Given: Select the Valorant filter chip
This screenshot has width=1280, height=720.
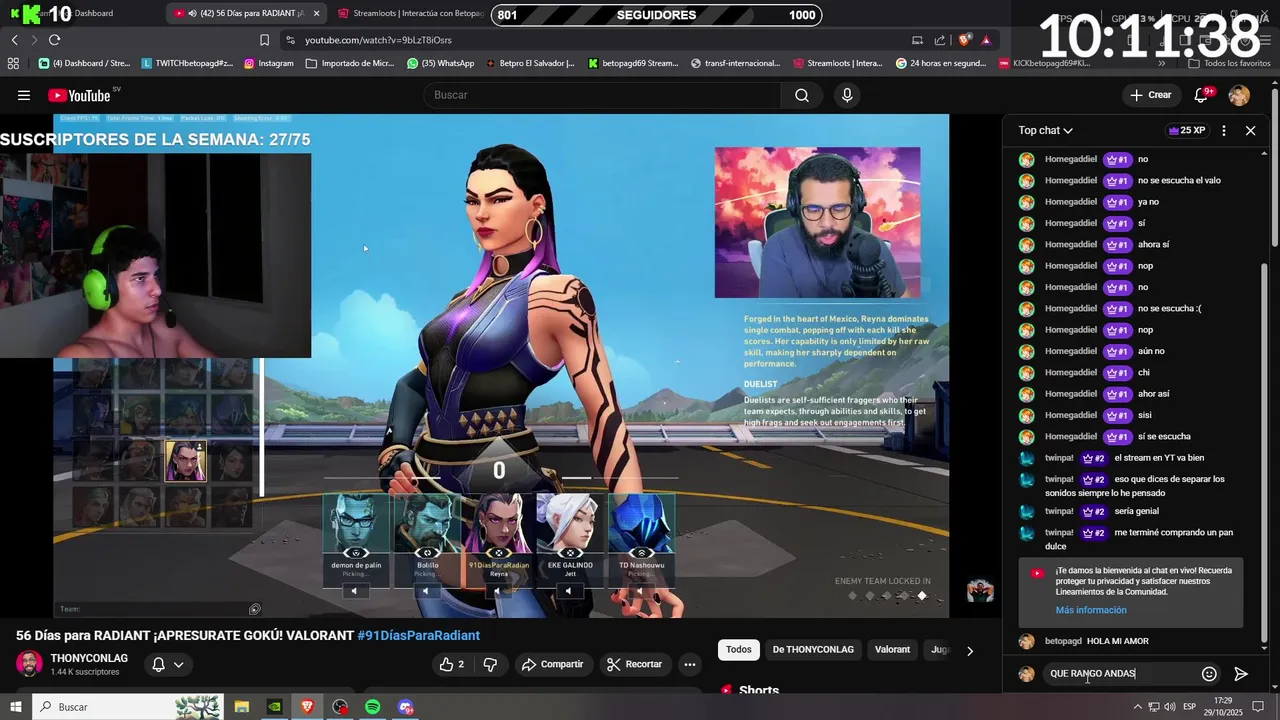Looking at the screenshot, I should click(x=892, y=650).
